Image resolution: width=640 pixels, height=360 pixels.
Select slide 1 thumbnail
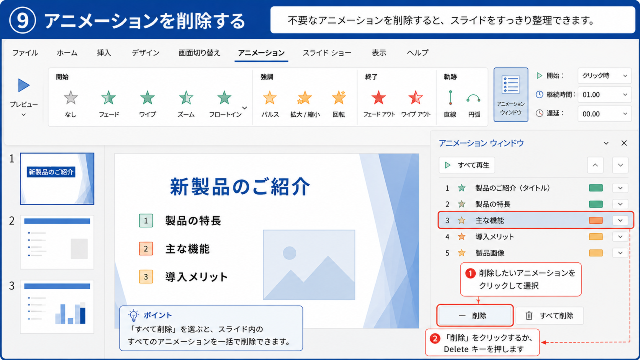coord(57,179)
